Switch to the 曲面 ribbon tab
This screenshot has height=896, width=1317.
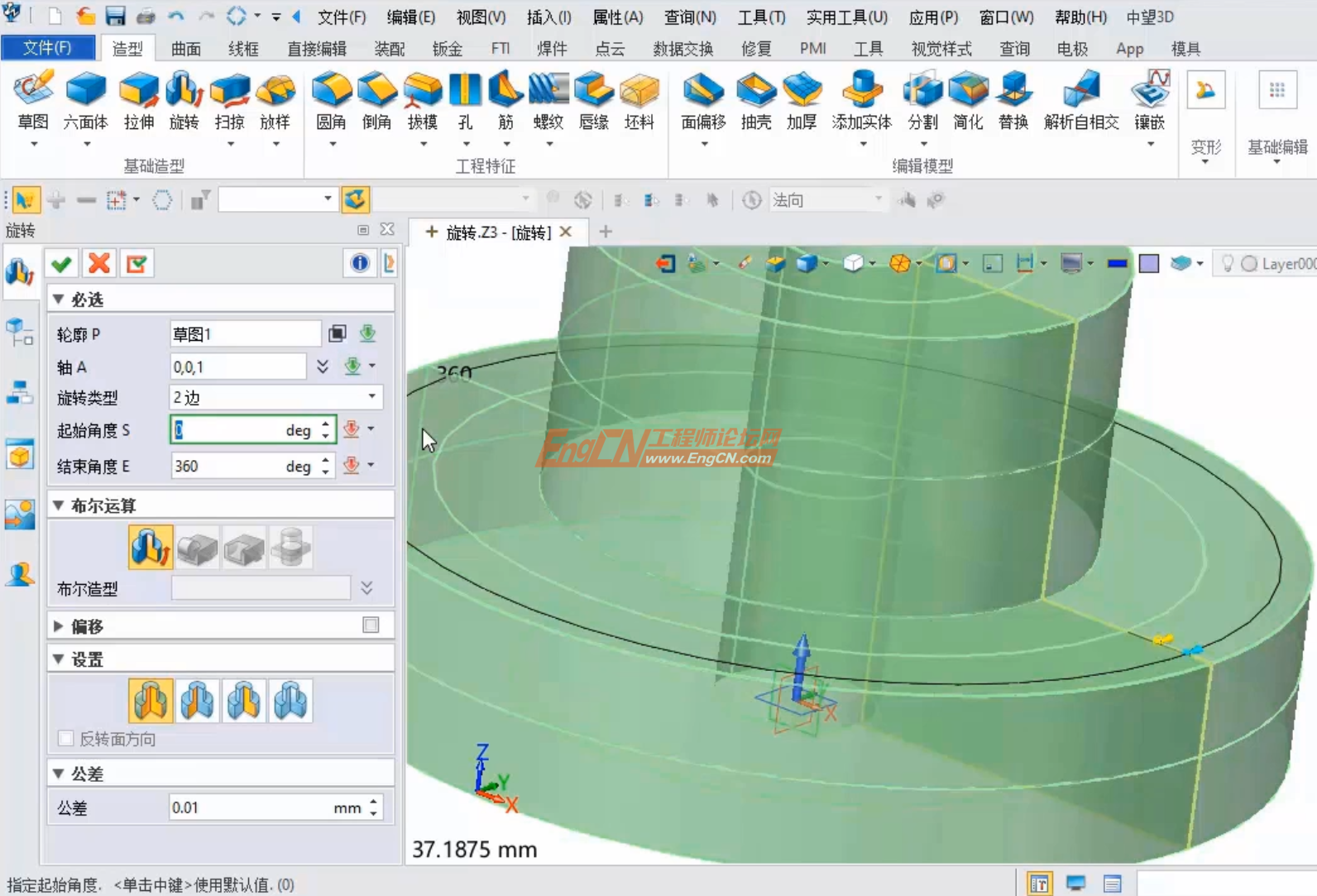click(x=185, y=49)
